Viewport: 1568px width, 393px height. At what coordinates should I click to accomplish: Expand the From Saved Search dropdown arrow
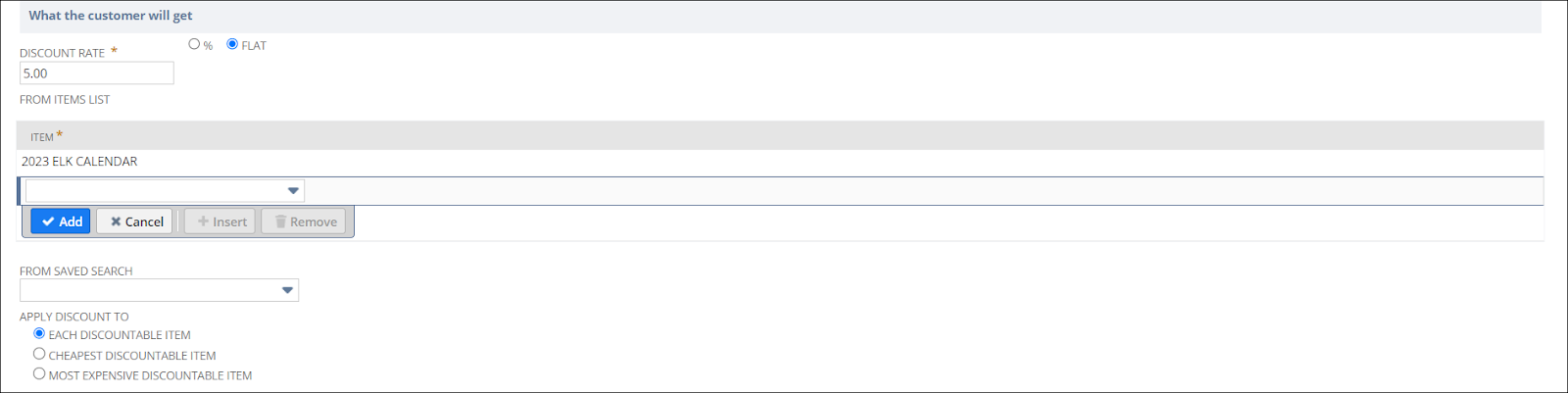pos(287,290)
